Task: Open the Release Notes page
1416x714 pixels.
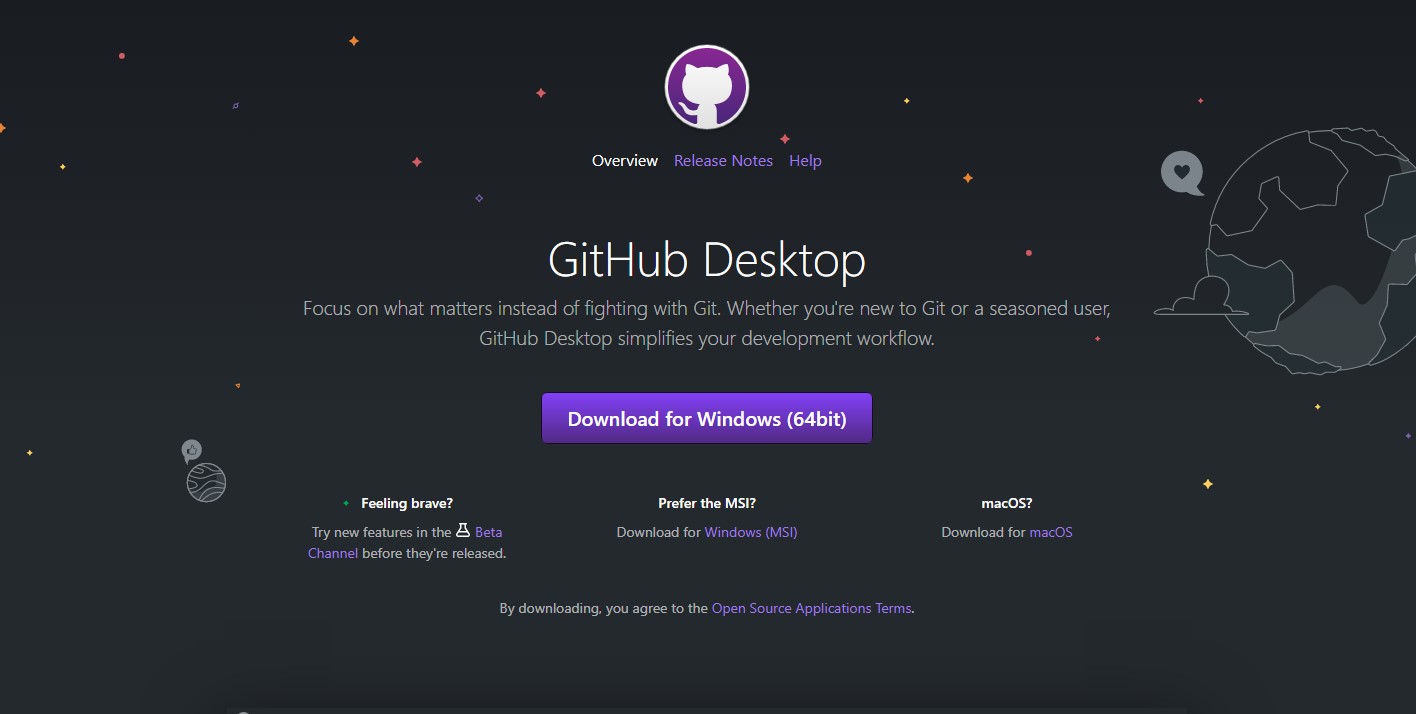Action: pos(723,161)
